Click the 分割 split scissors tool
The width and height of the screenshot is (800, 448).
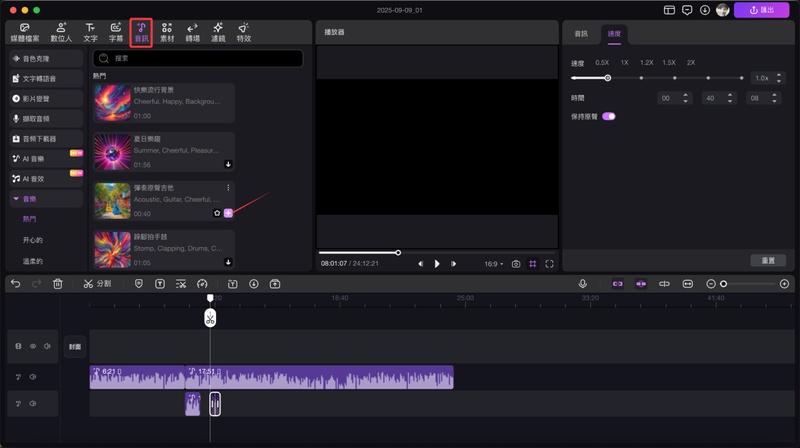pyautogui.click(x=97, y=284)
